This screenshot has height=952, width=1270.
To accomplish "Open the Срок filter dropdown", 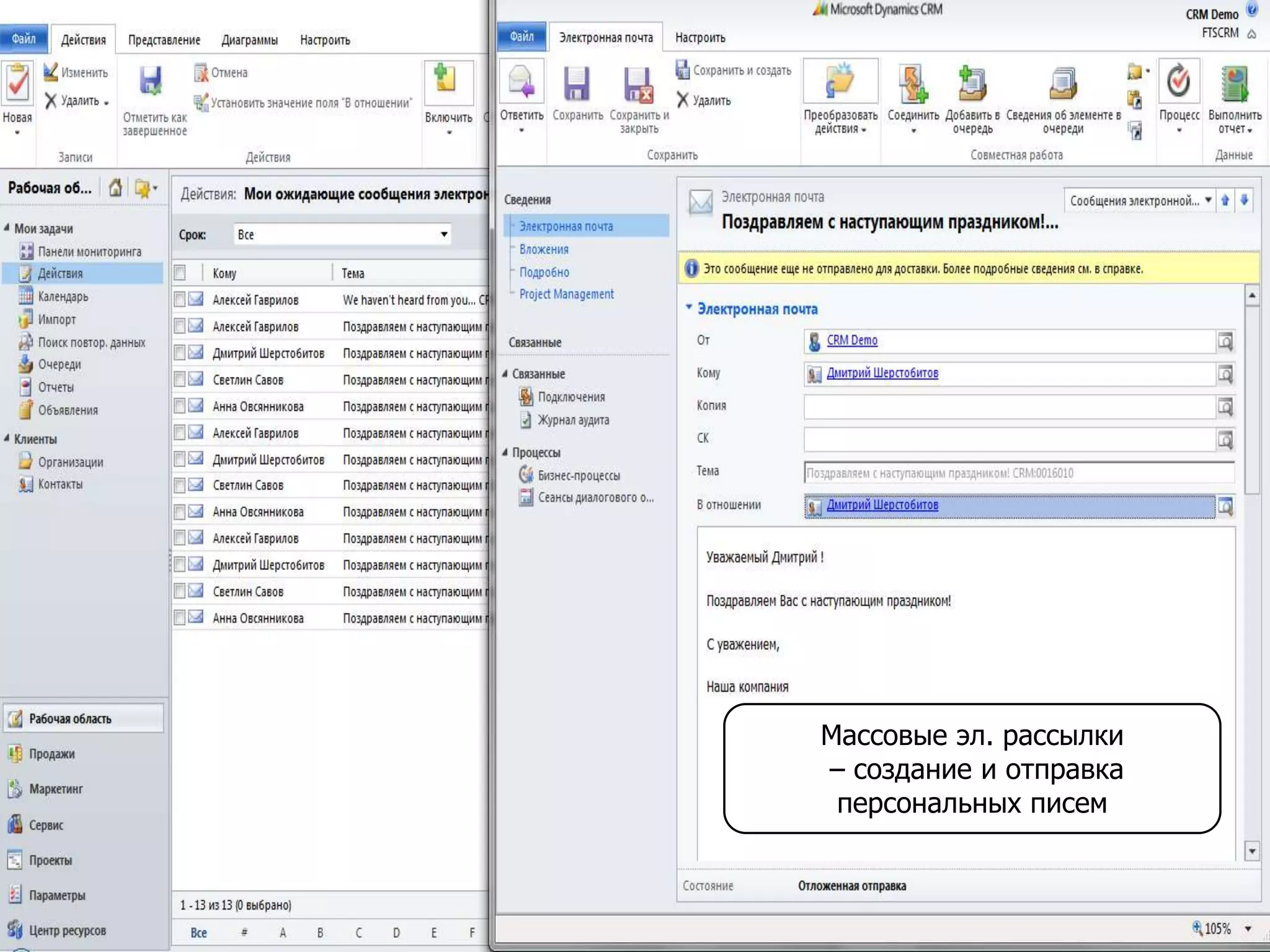I will pyautogui.click(x=443, y=234).
